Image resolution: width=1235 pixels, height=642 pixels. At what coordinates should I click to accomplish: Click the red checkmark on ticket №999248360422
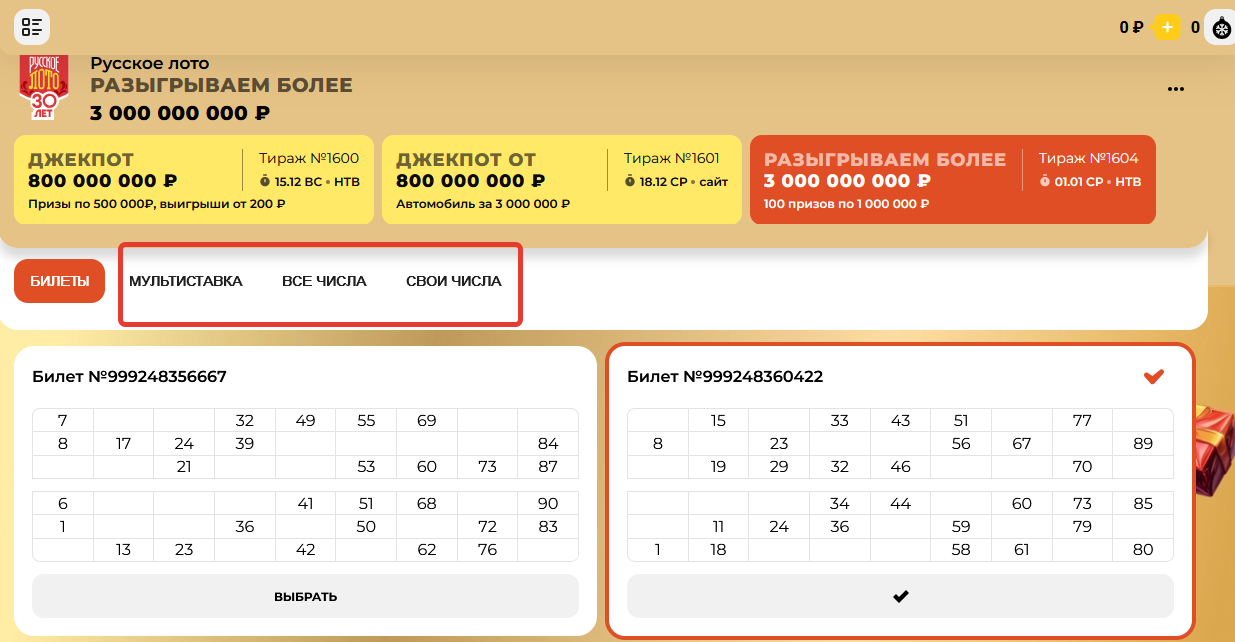click(x=1154, y=376)
